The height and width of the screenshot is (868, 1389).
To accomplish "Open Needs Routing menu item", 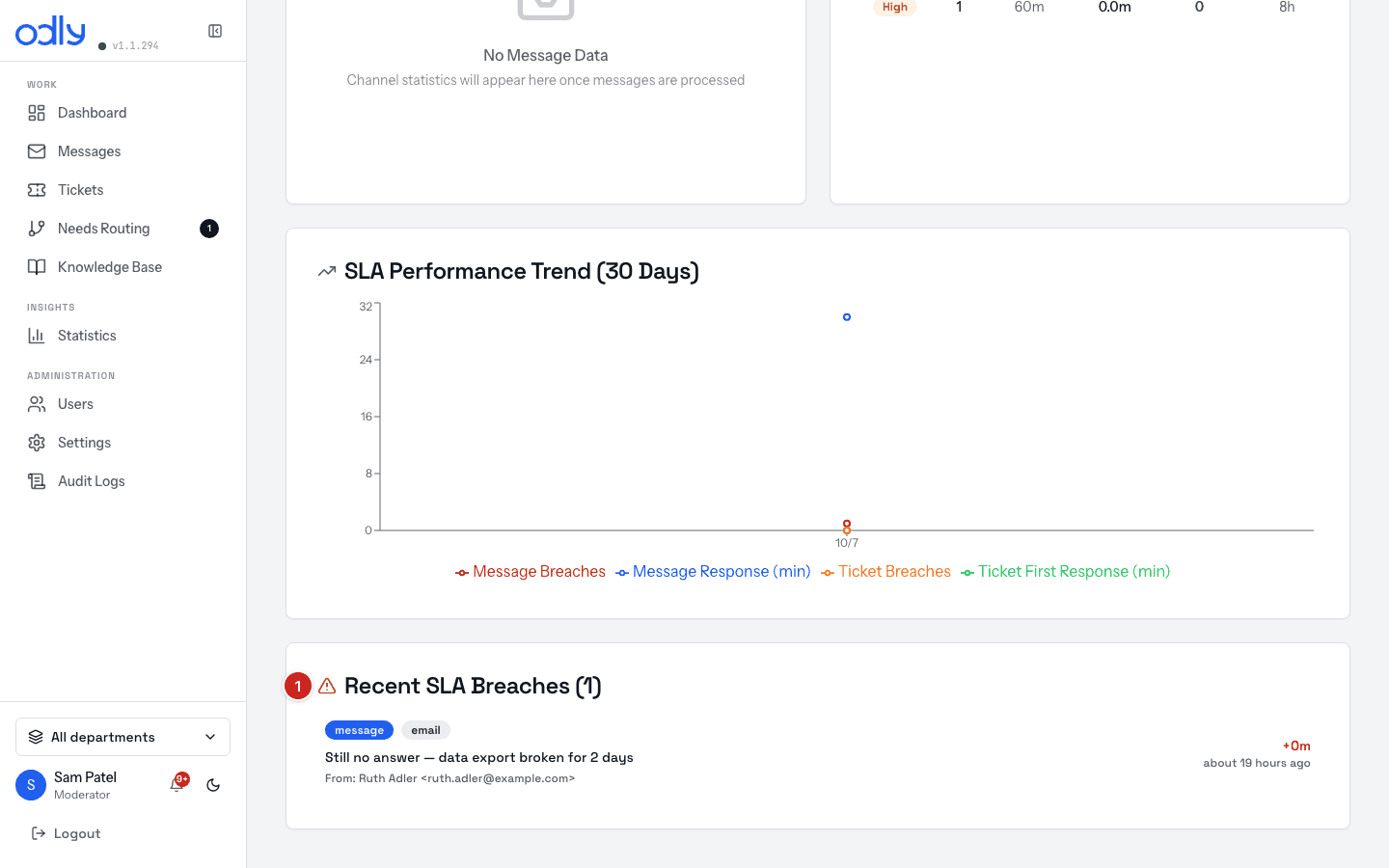I will point(123,229).
